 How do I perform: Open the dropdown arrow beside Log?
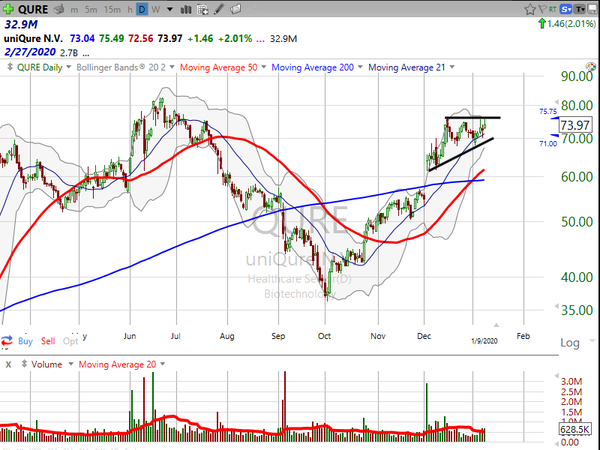592,340
